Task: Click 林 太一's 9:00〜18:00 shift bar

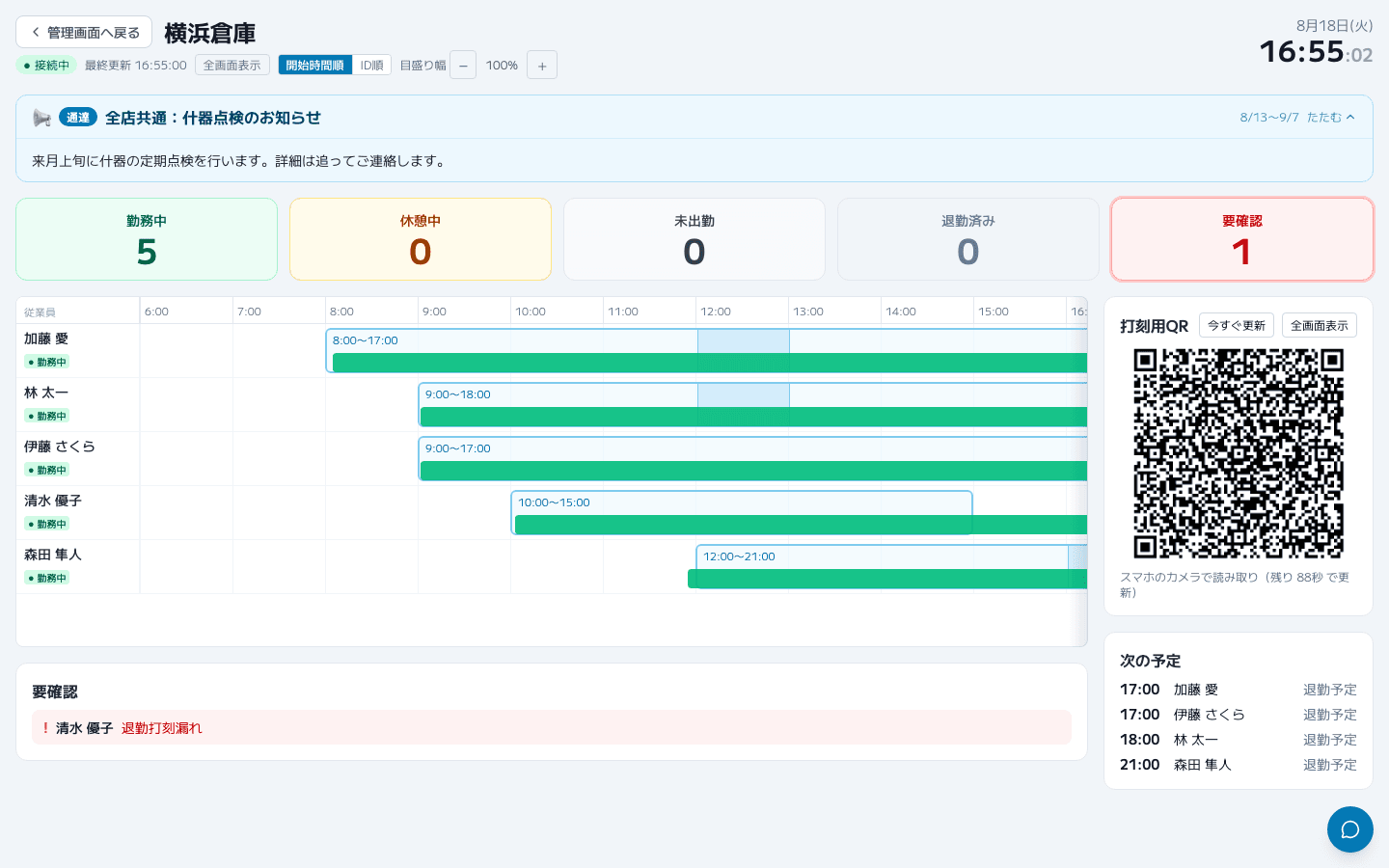Action: click(753, 404)
